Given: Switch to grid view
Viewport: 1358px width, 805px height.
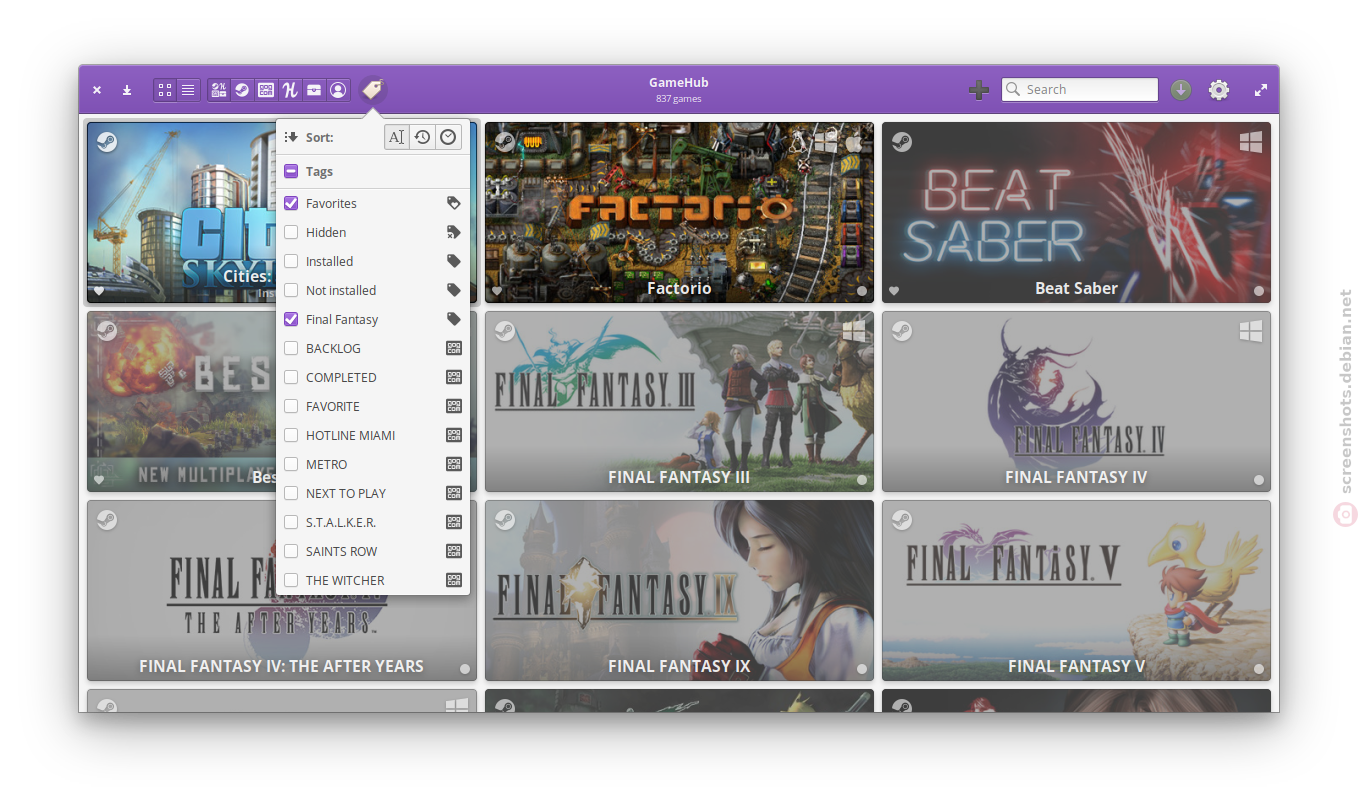Looking at the screenshot, I should pyautogui.click(x=165, y=90).
